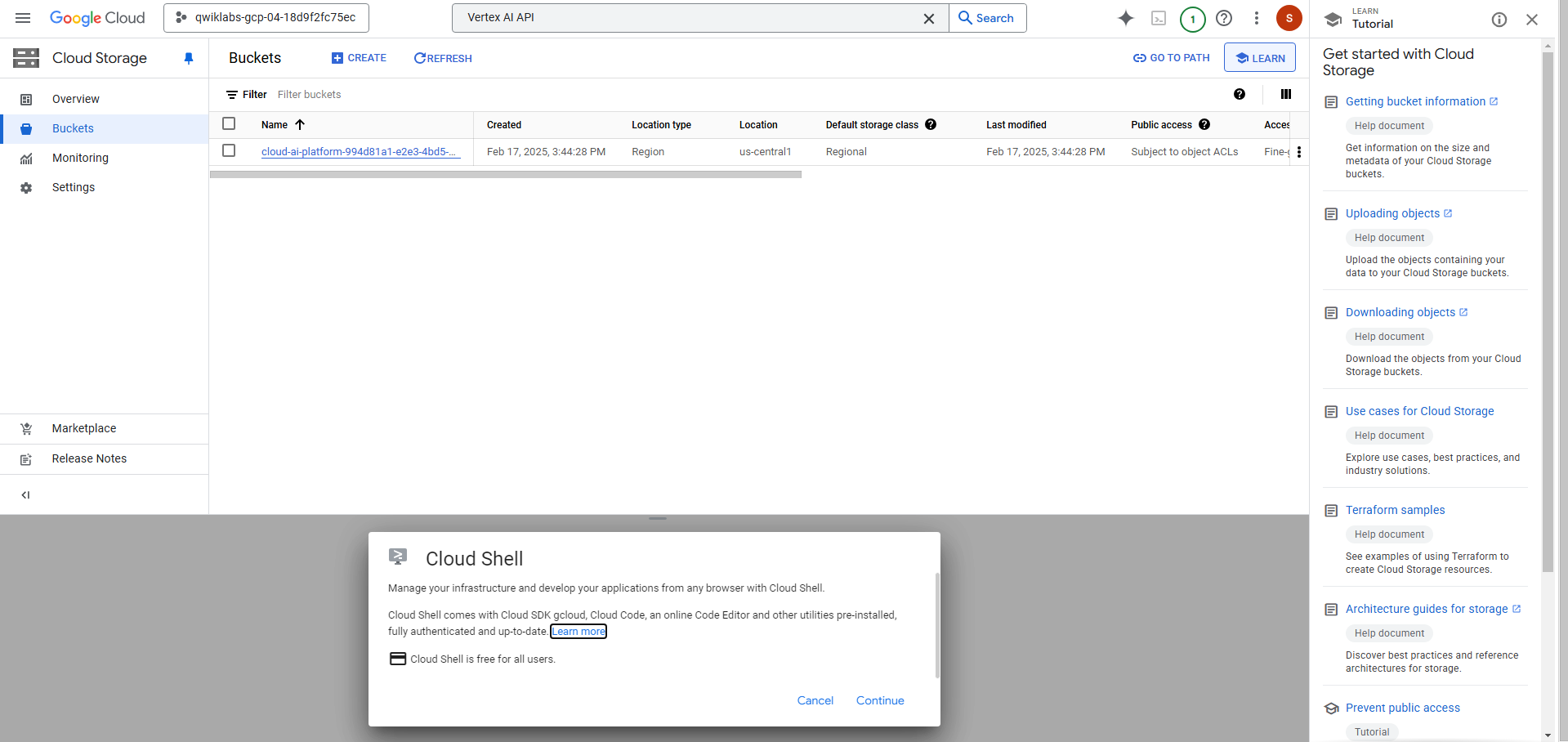Open the user account avatar S

click(1289, 18)
